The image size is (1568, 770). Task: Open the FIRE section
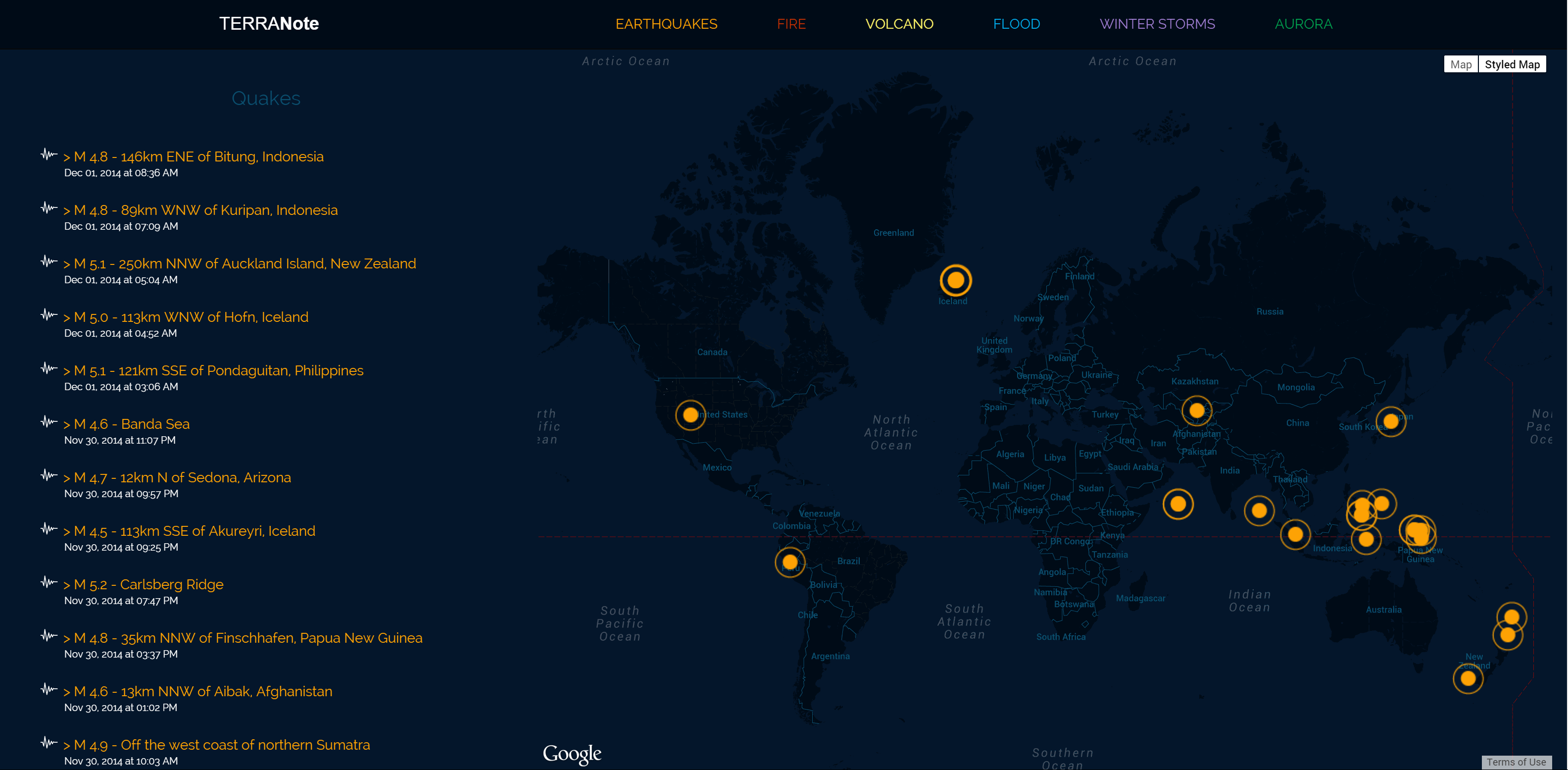(x=791, y=24)
